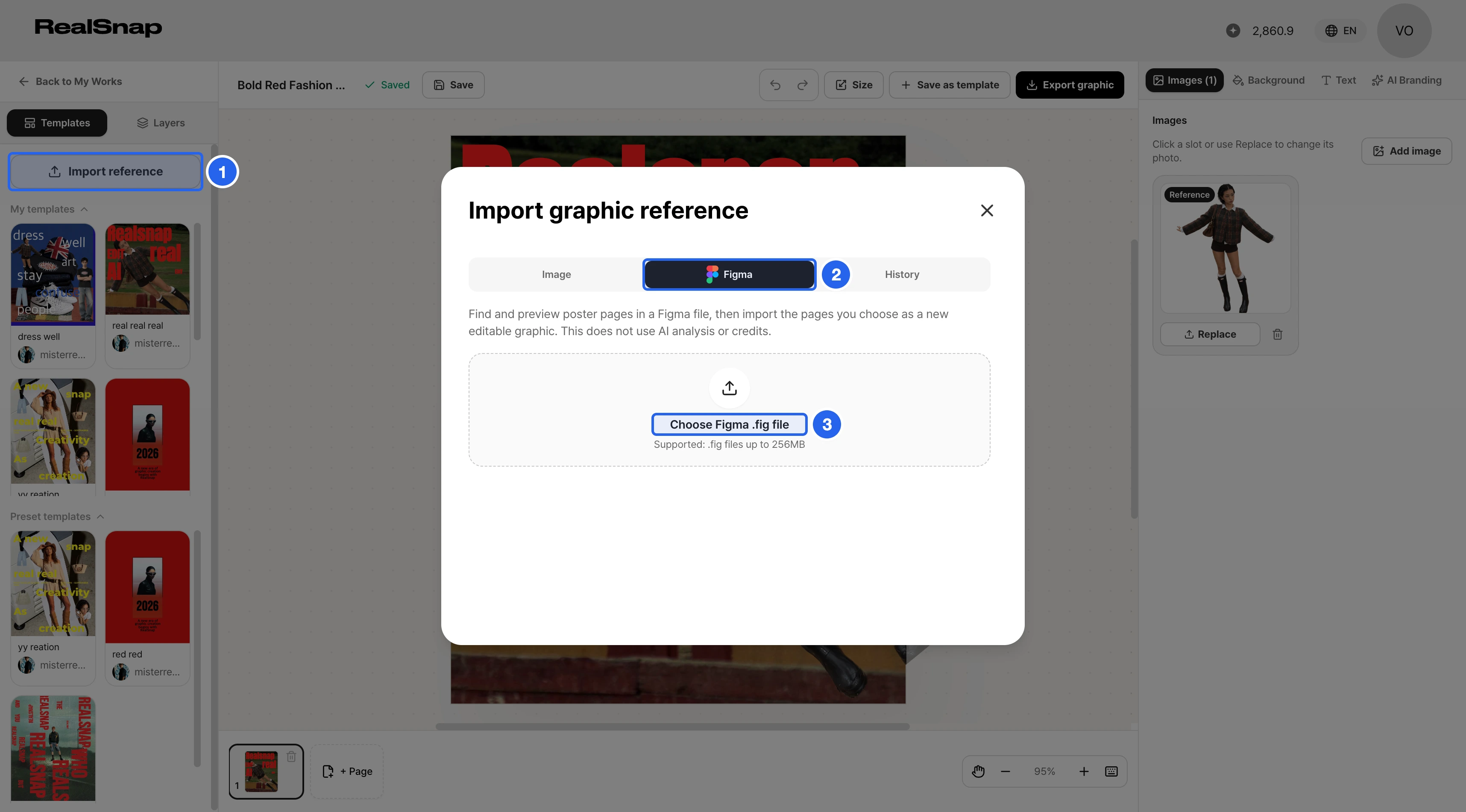
Task: Zoom out with the minus icon
Action: pyautogui.click(x=1006, y=771)
